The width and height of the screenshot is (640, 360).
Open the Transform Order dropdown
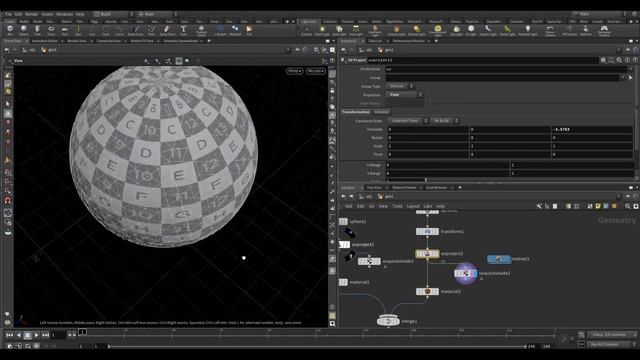[407, 121]
